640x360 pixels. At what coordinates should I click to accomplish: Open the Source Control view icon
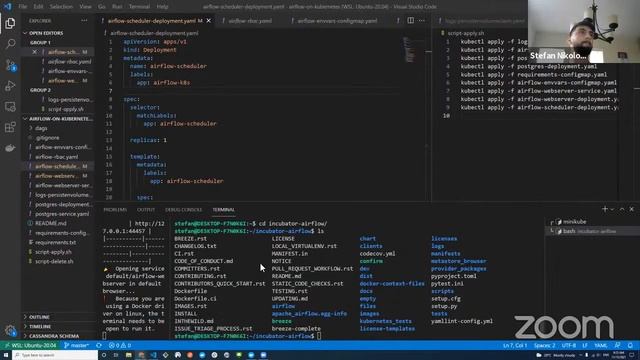10,65
